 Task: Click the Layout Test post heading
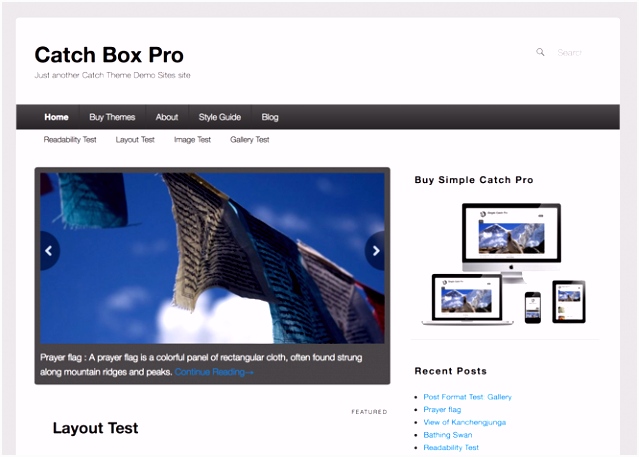95,428
